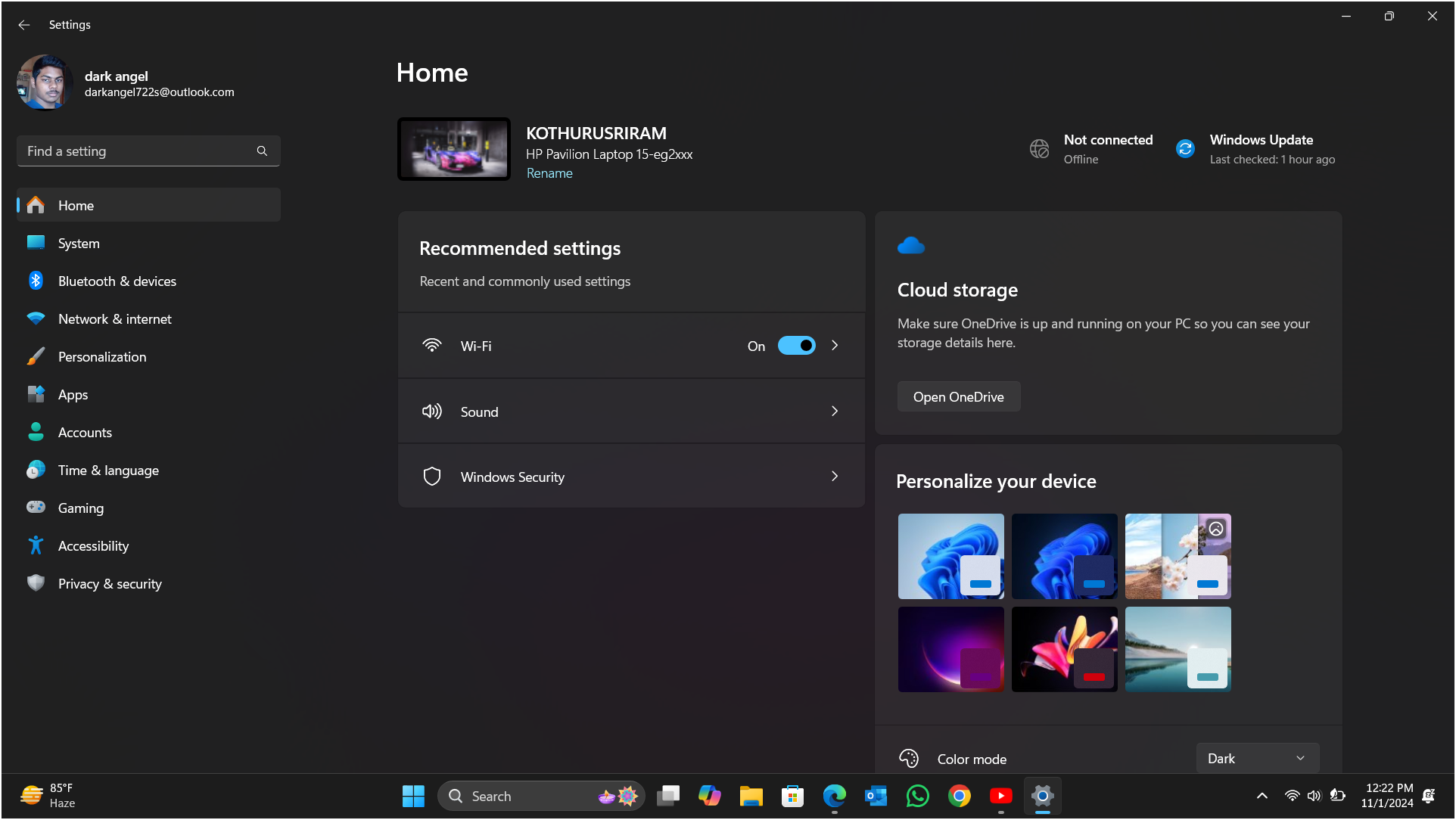
Task: Open Network & internet settings
Action: point(114,318)
